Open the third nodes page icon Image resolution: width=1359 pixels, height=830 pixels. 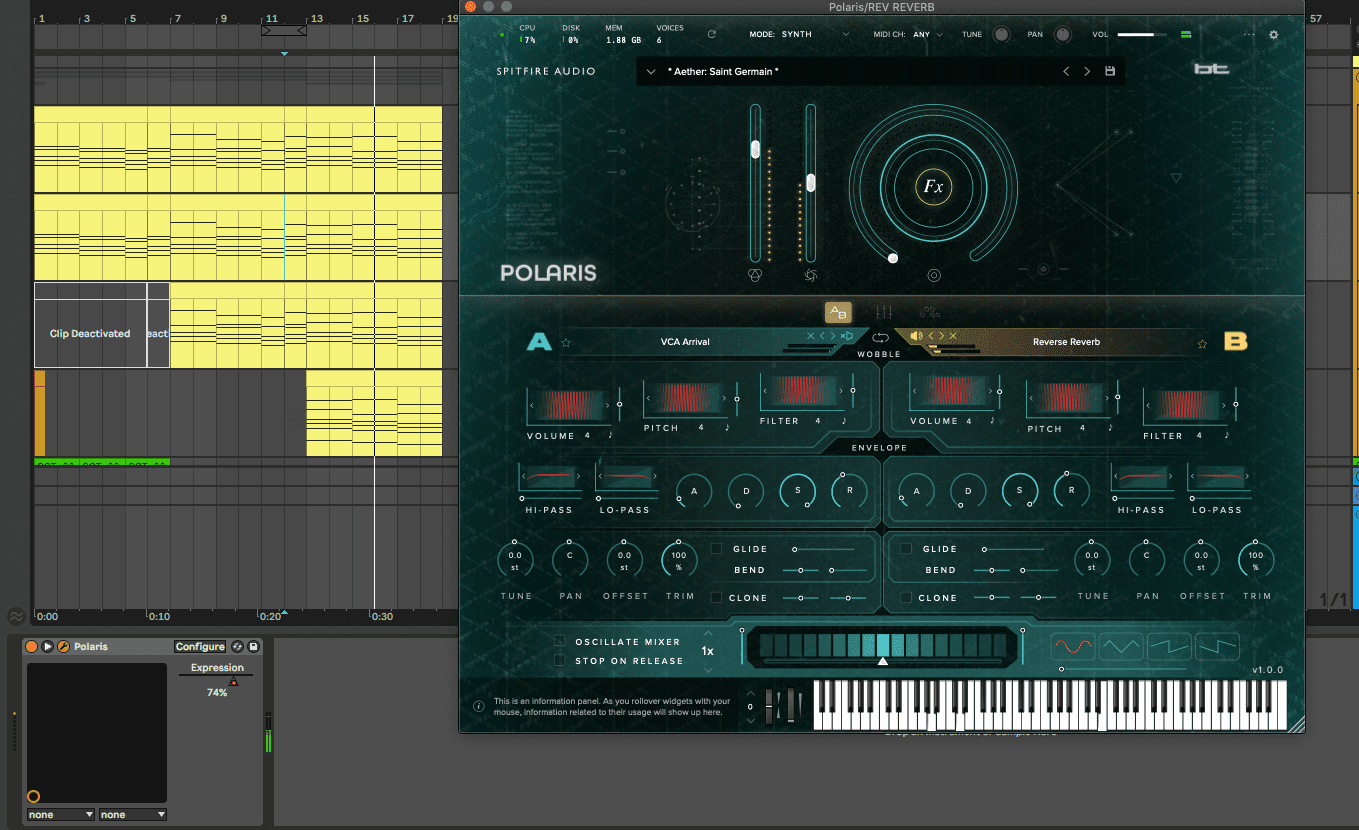pos(929,312)
